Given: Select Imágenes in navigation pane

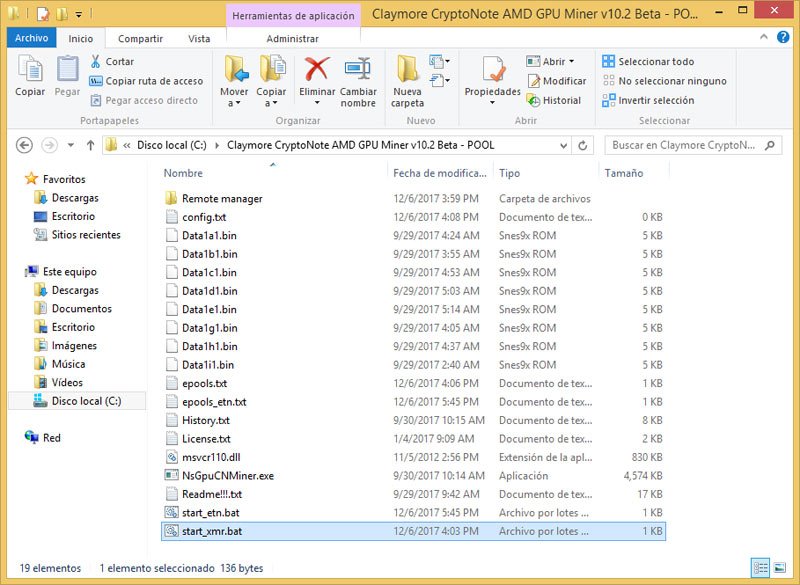Looking at the screenshot, I should click(65, 346).
